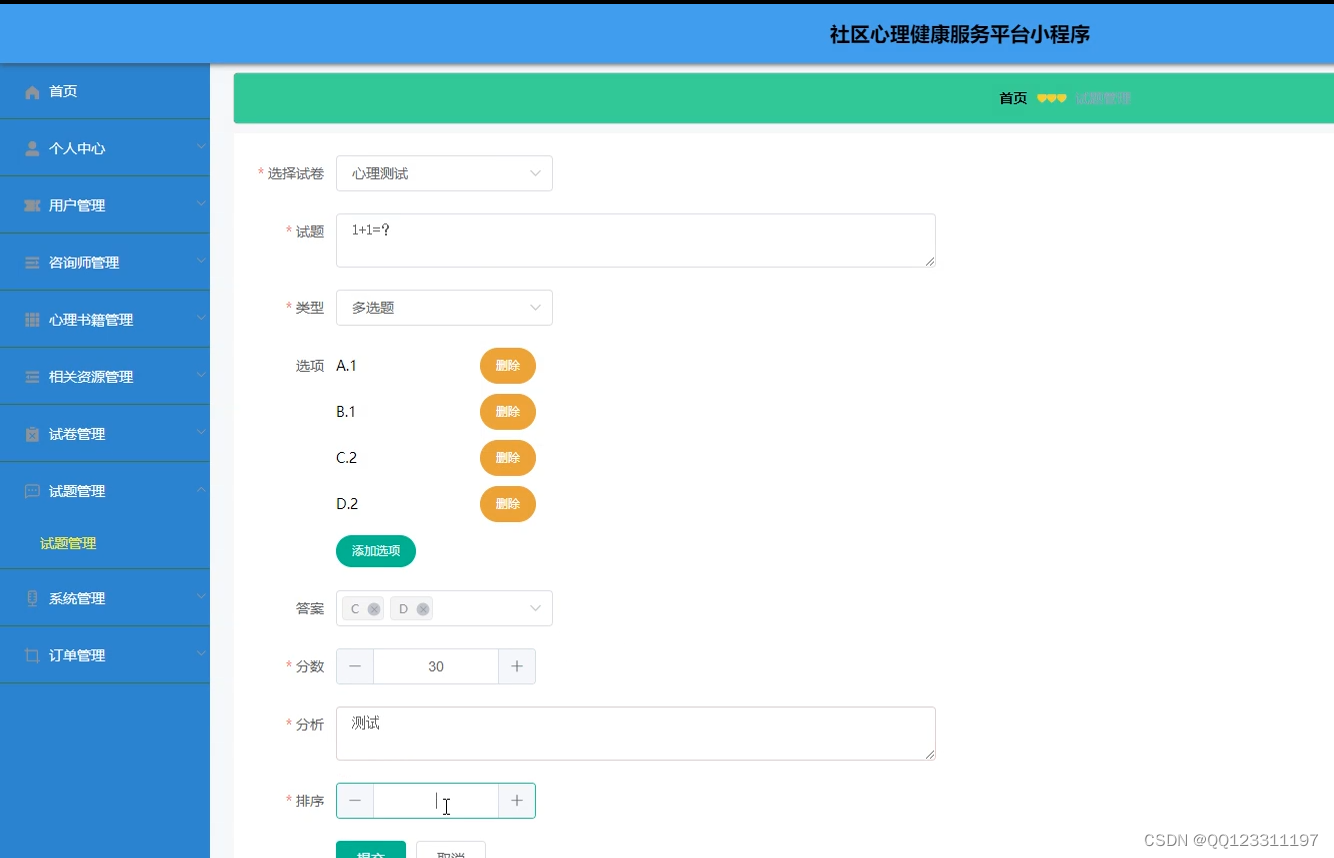The image size is (1334, 858).
Task: Expand the 系统管理 menu chevron
Action: [x=201, y=596]
